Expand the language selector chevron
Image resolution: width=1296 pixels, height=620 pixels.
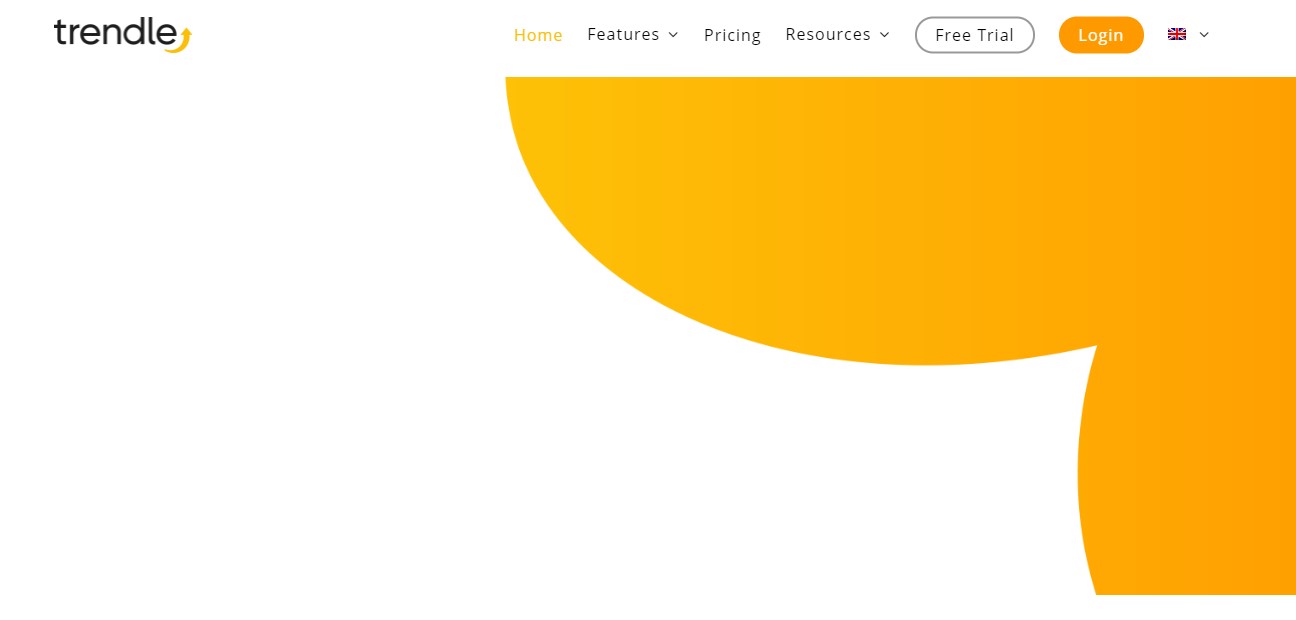click(x=1204, y=35)
